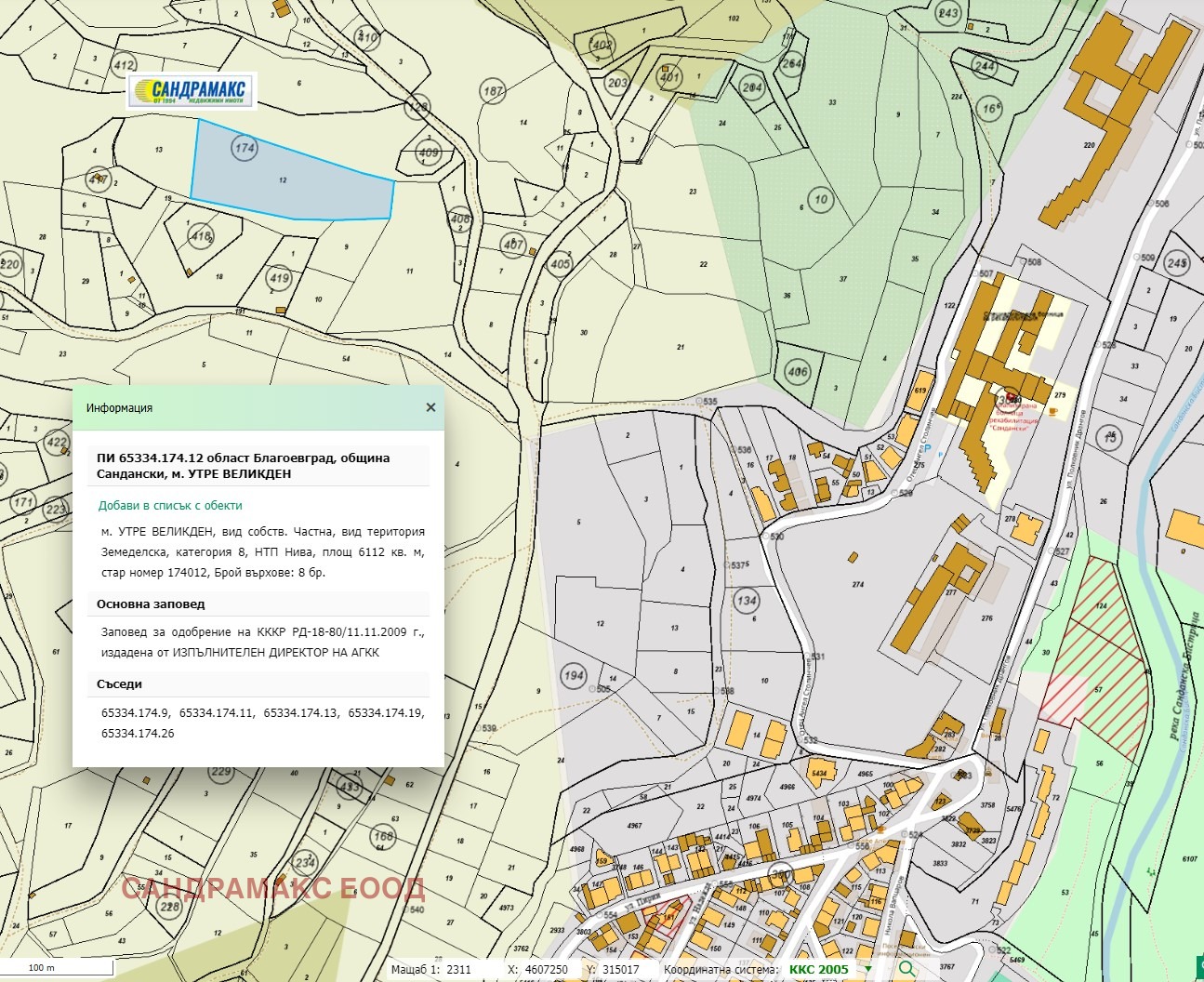Click the "Основна заповед" section header

pyautogui.click(x=151, y=604)
